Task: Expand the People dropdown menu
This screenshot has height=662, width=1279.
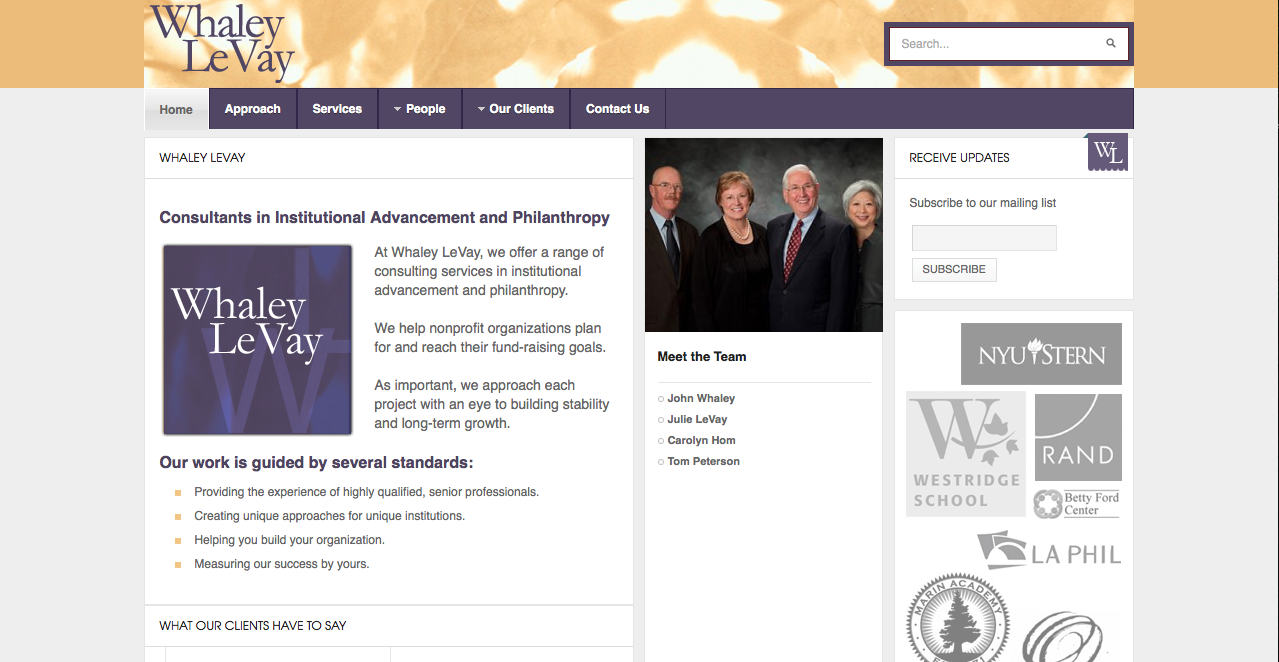Action: (x=419, y=109)
